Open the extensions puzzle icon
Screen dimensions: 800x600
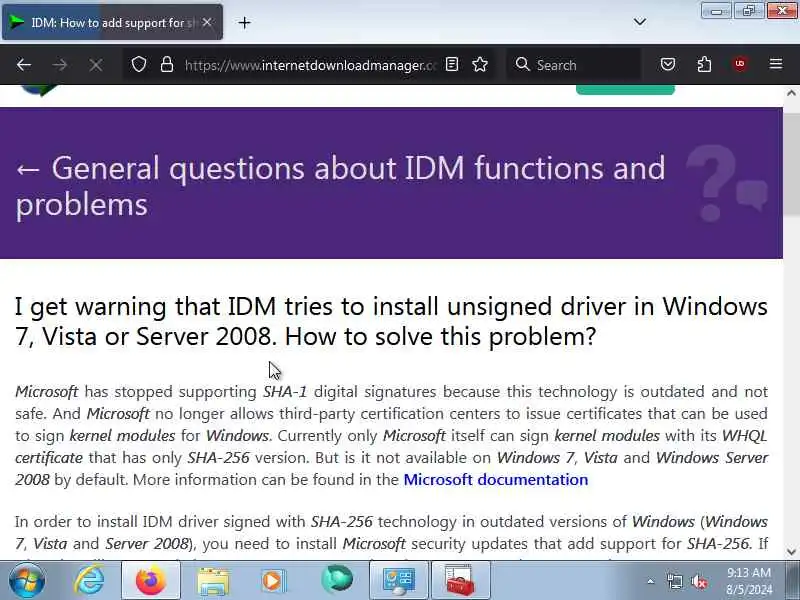[x=704, y=65]
